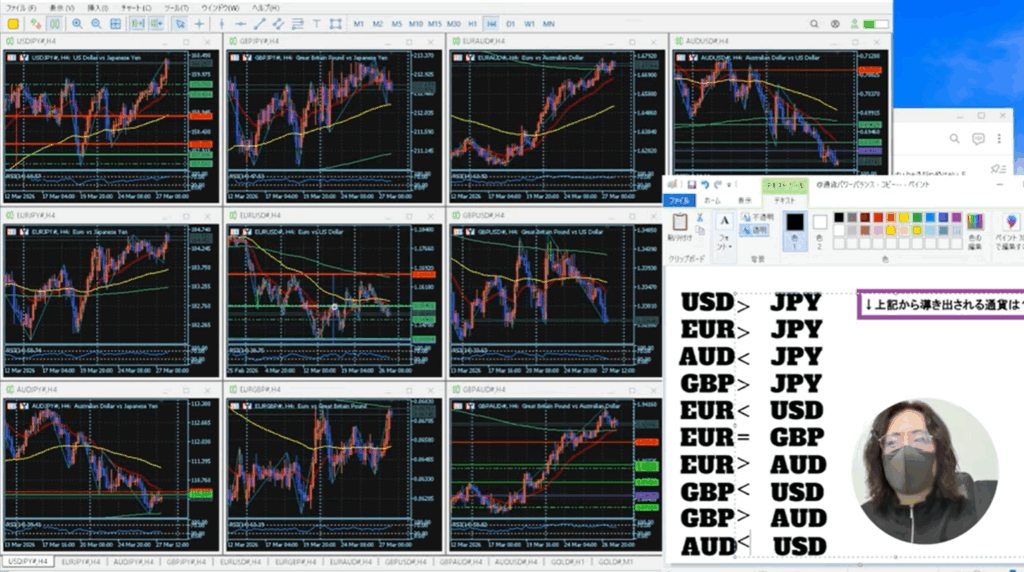Open the Font (フォント) dropdown in Paint
This screenshot has width=1024, height=572.
(723, 240)
